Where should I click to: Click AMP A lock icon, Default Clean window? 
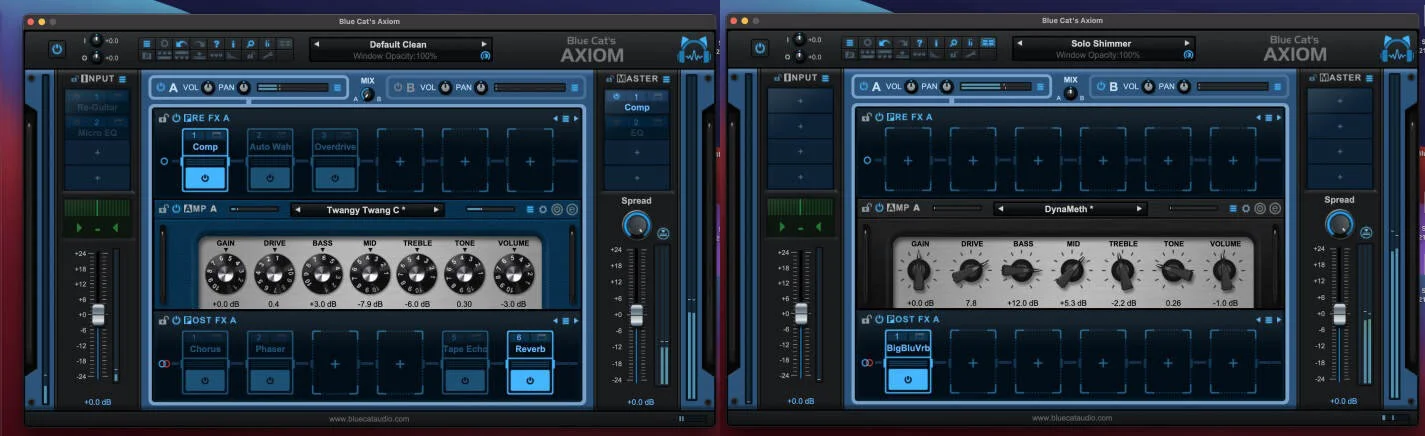(x=163, y=209)
